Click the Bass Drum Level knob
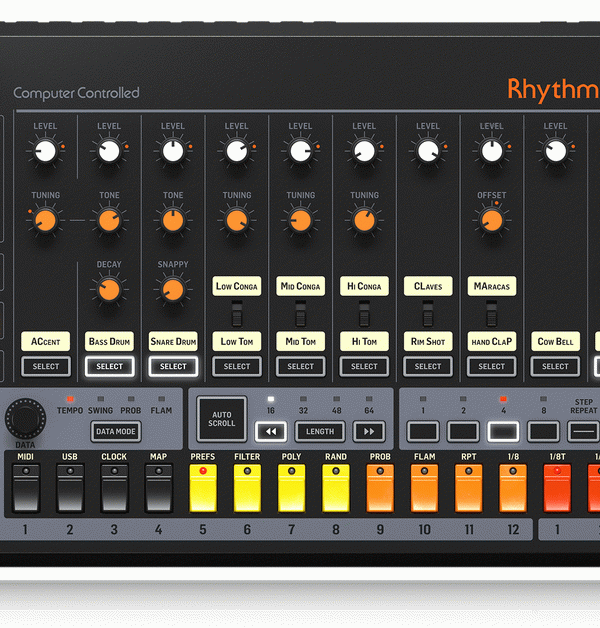 109,151
